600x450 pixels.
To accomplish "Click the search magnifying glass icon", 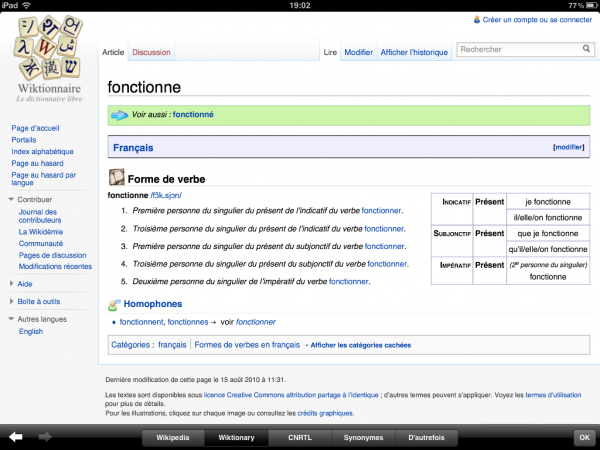I will click(586, 48).
